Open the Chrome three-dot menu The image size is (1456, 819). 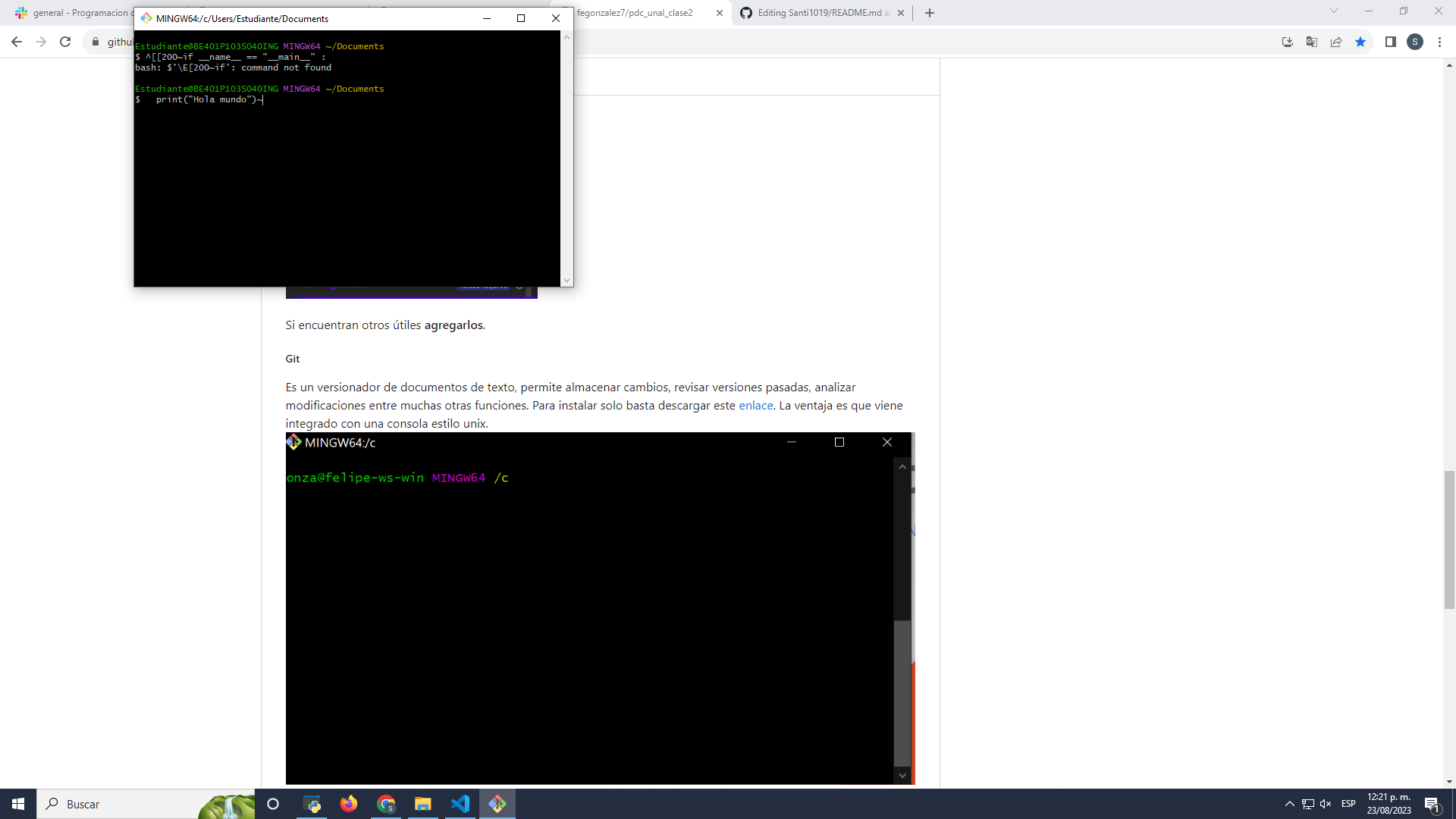coord(1440,42)
